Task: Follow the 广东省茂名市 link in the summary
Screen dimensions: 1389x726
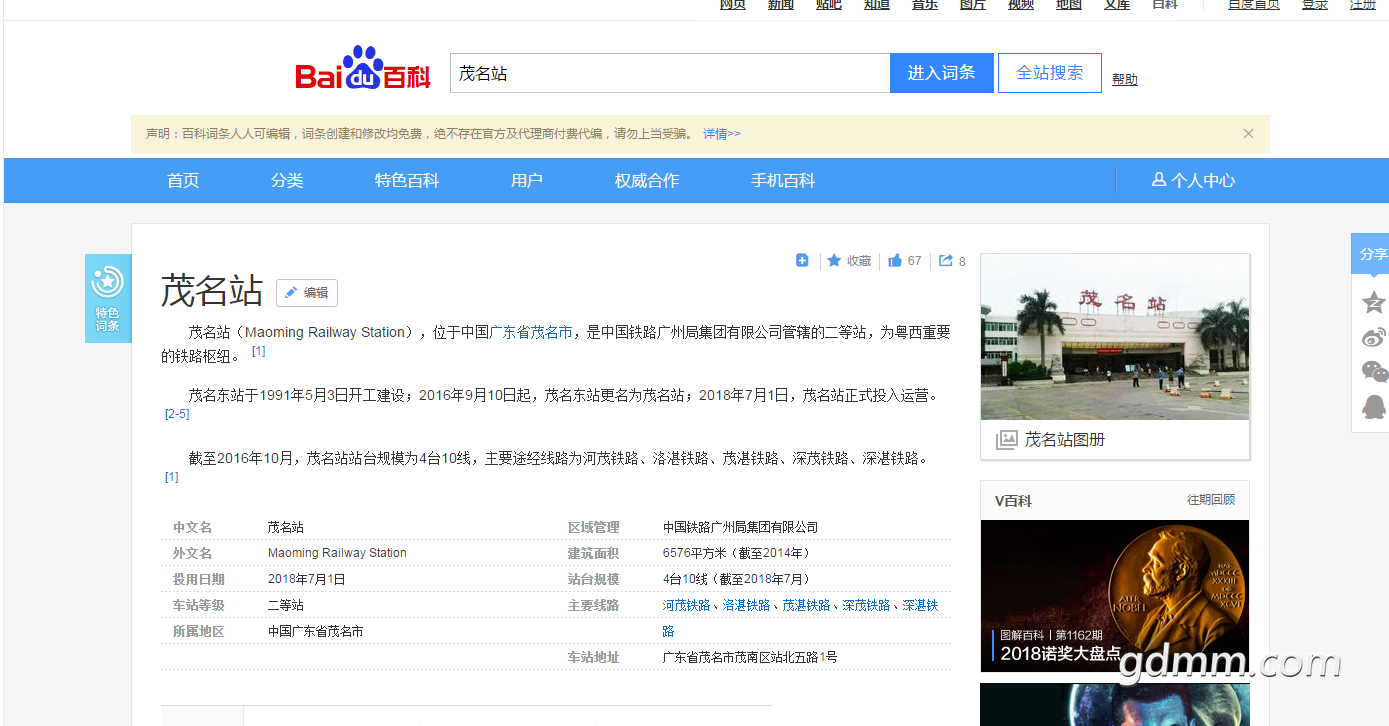Action: click(x=531, y=332)
